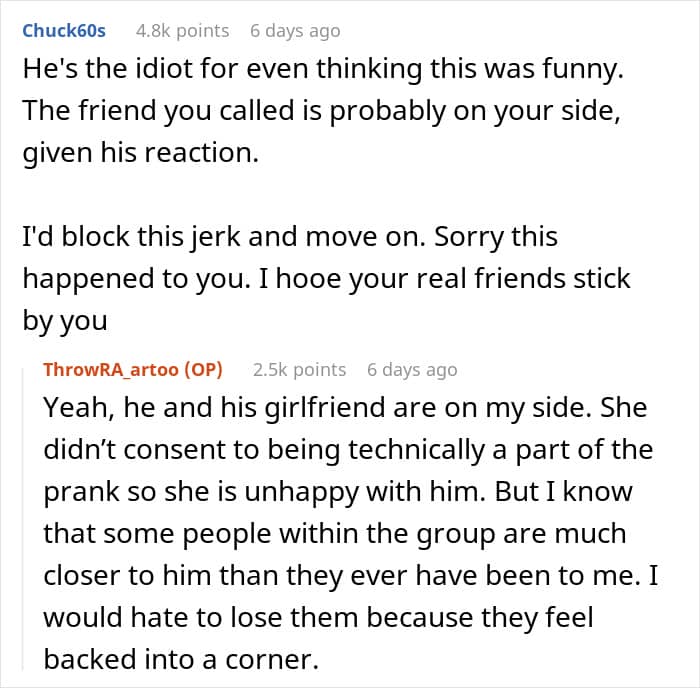
Task: Open the timestamp permalink on ThrowRA_artoo's reply
Action: click(x=412, y=370)
